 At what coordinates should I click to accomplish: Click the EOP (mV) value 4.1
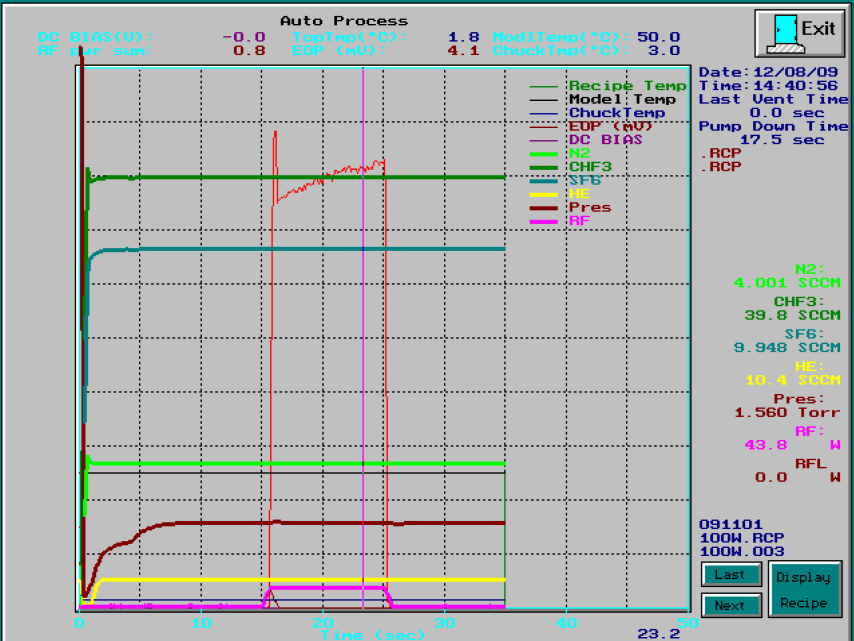pos(463,51)
